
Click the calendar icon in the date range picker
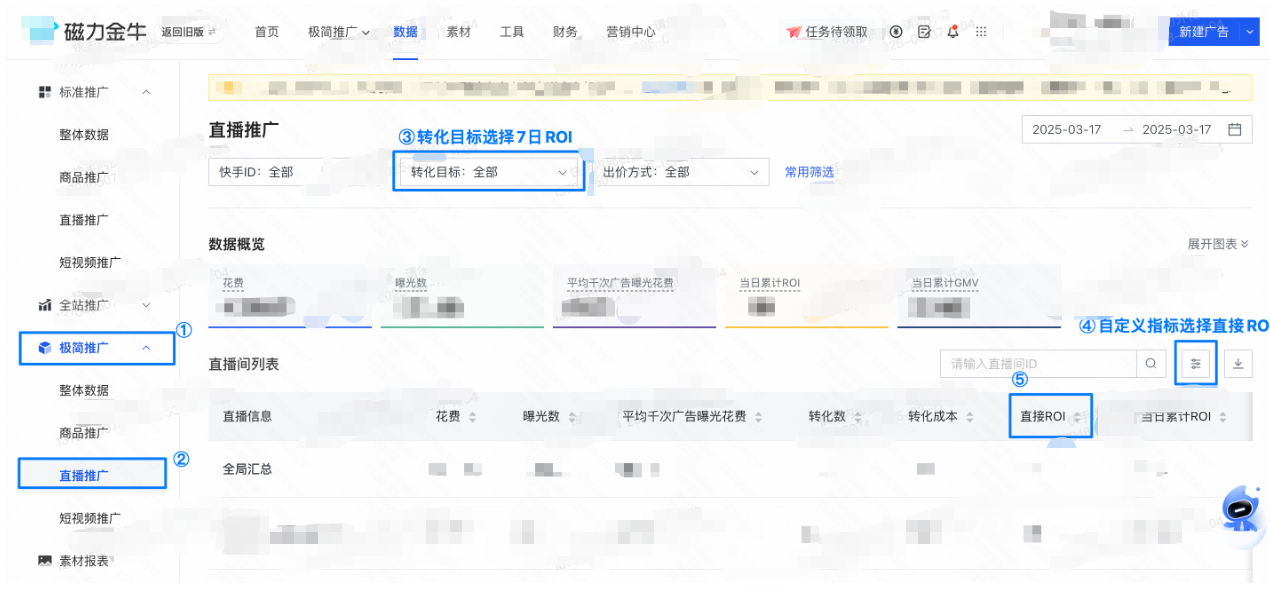1237,129
